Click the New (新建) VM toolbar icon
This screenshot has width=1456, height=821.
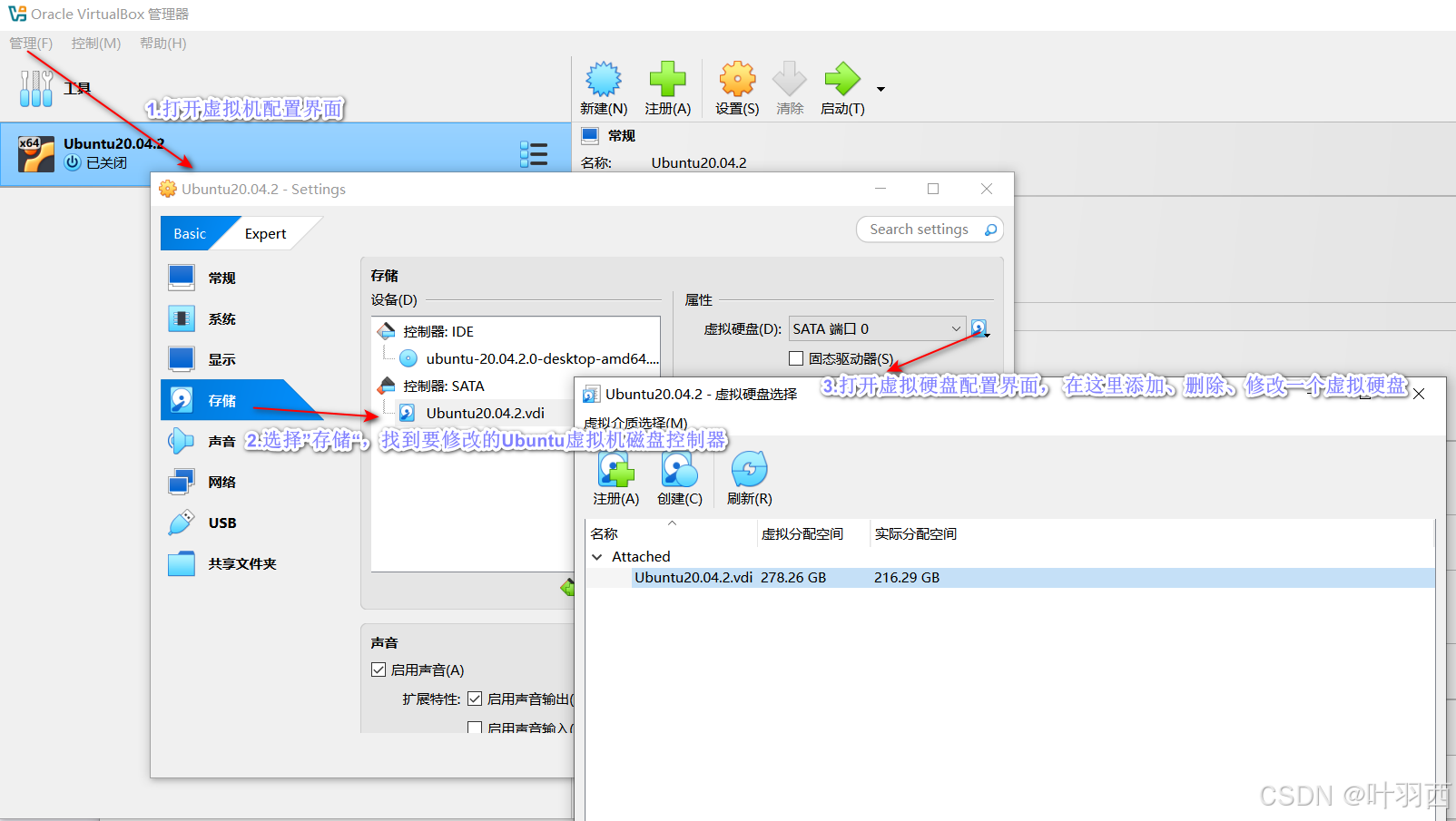[x=604, y=80]
